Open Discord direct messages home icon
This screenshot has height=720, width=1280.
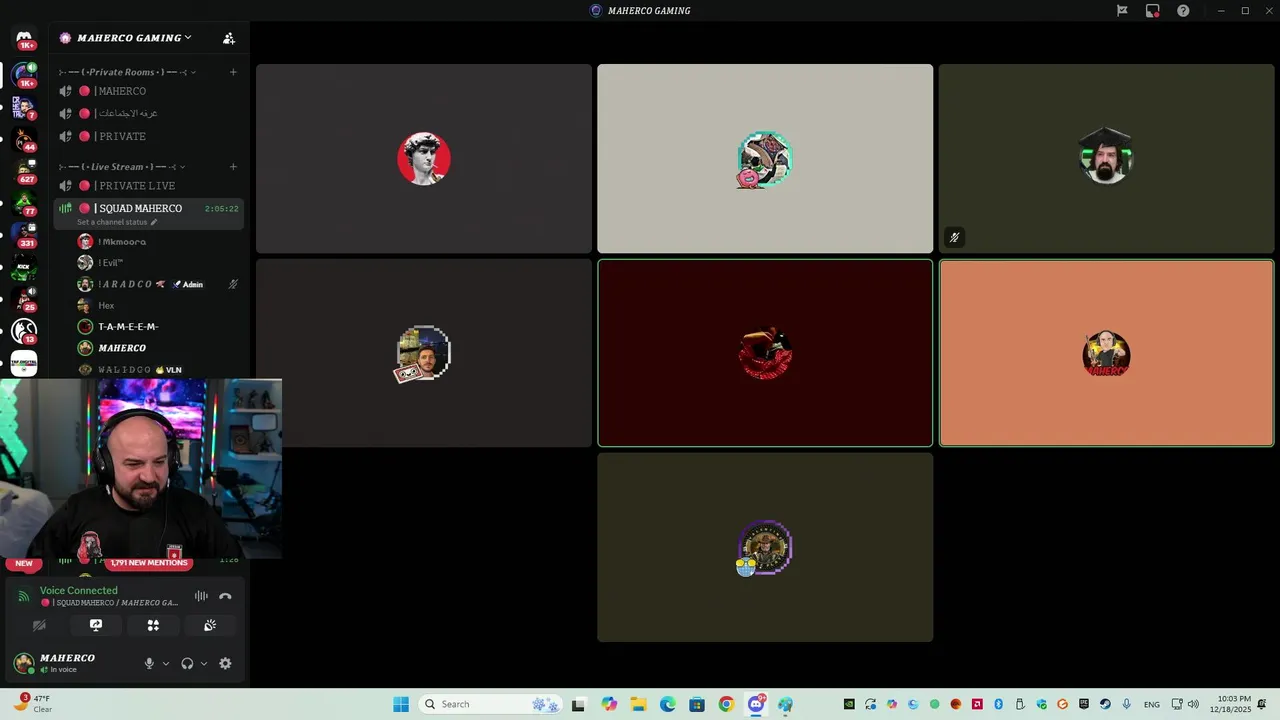pos(24,38)
